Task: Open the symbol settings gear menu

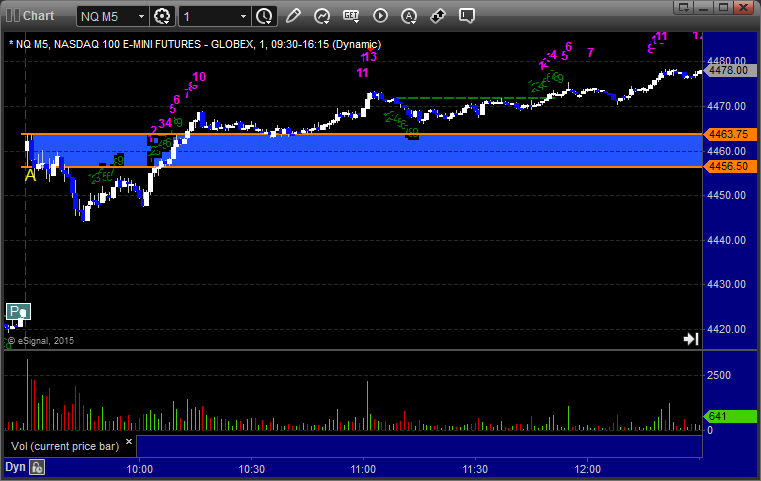Action: (x=162, y=17)
